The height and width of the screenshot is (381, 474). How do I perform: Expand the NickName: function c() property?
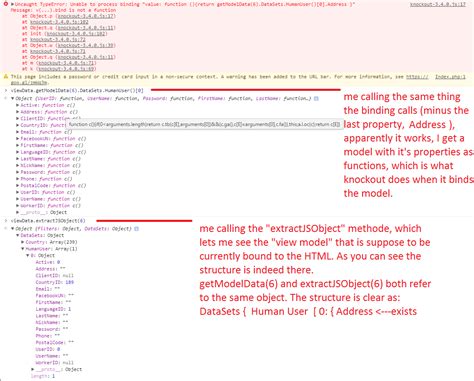tap(18, 165)
